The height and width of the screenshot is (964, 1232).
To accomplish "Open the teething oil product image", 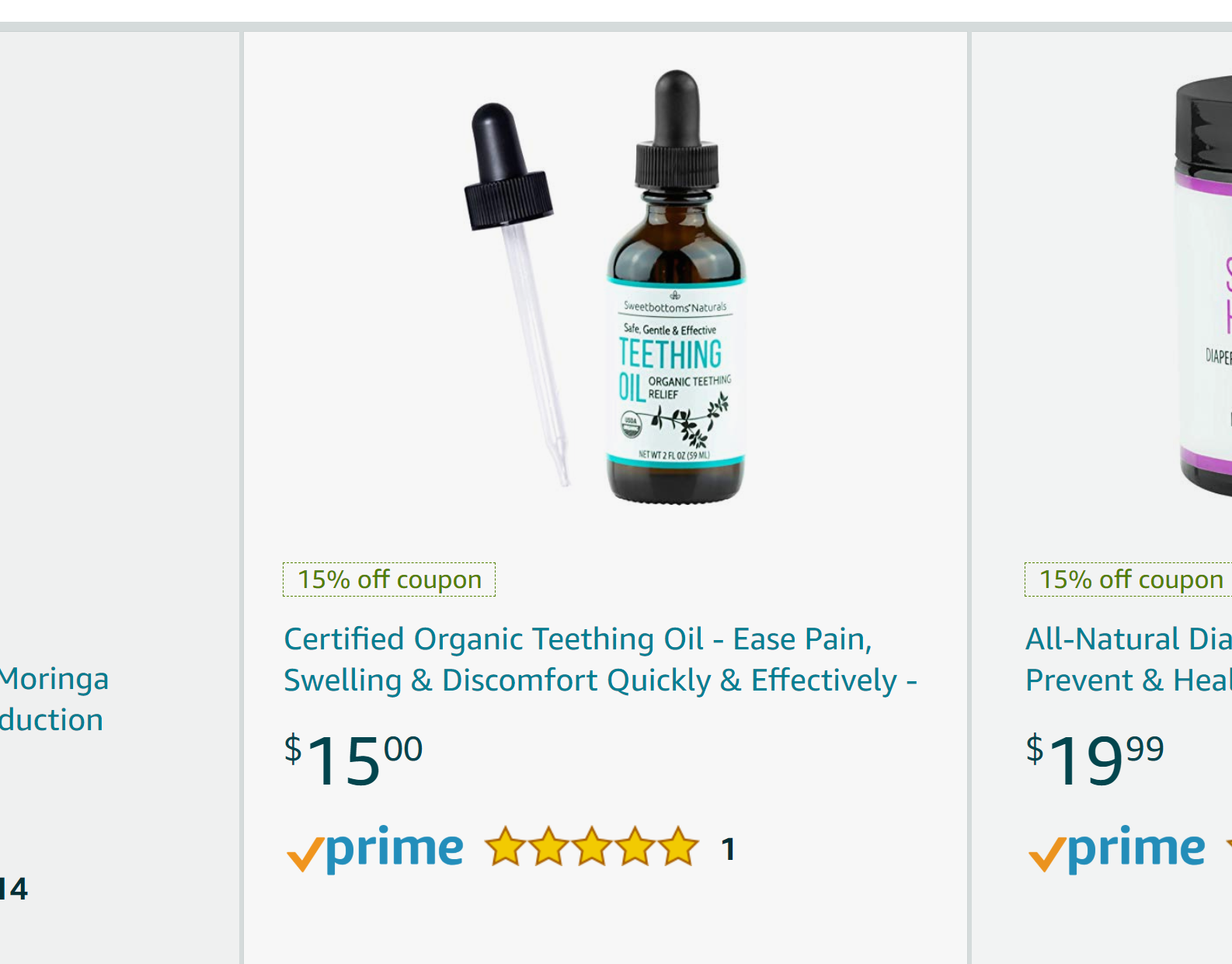I will point(606,286).
